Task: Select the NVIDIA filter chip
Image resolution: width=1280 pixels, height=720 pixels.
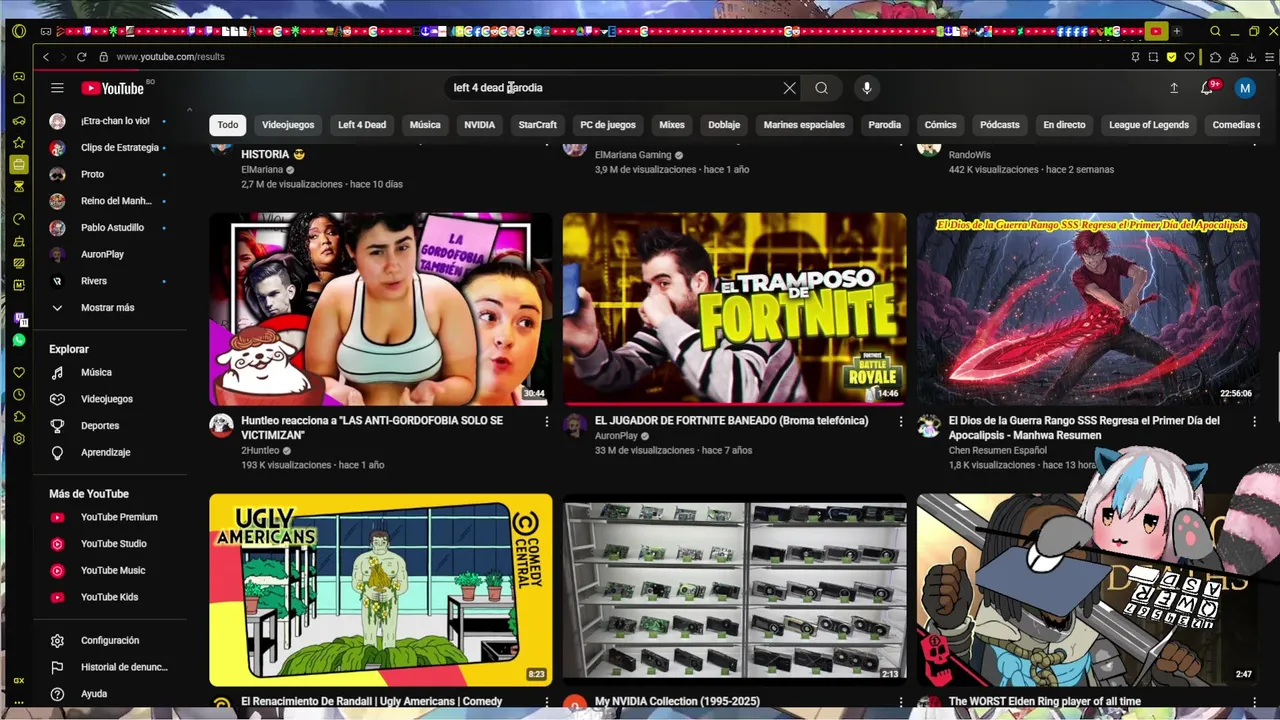Action: (479, 125)
